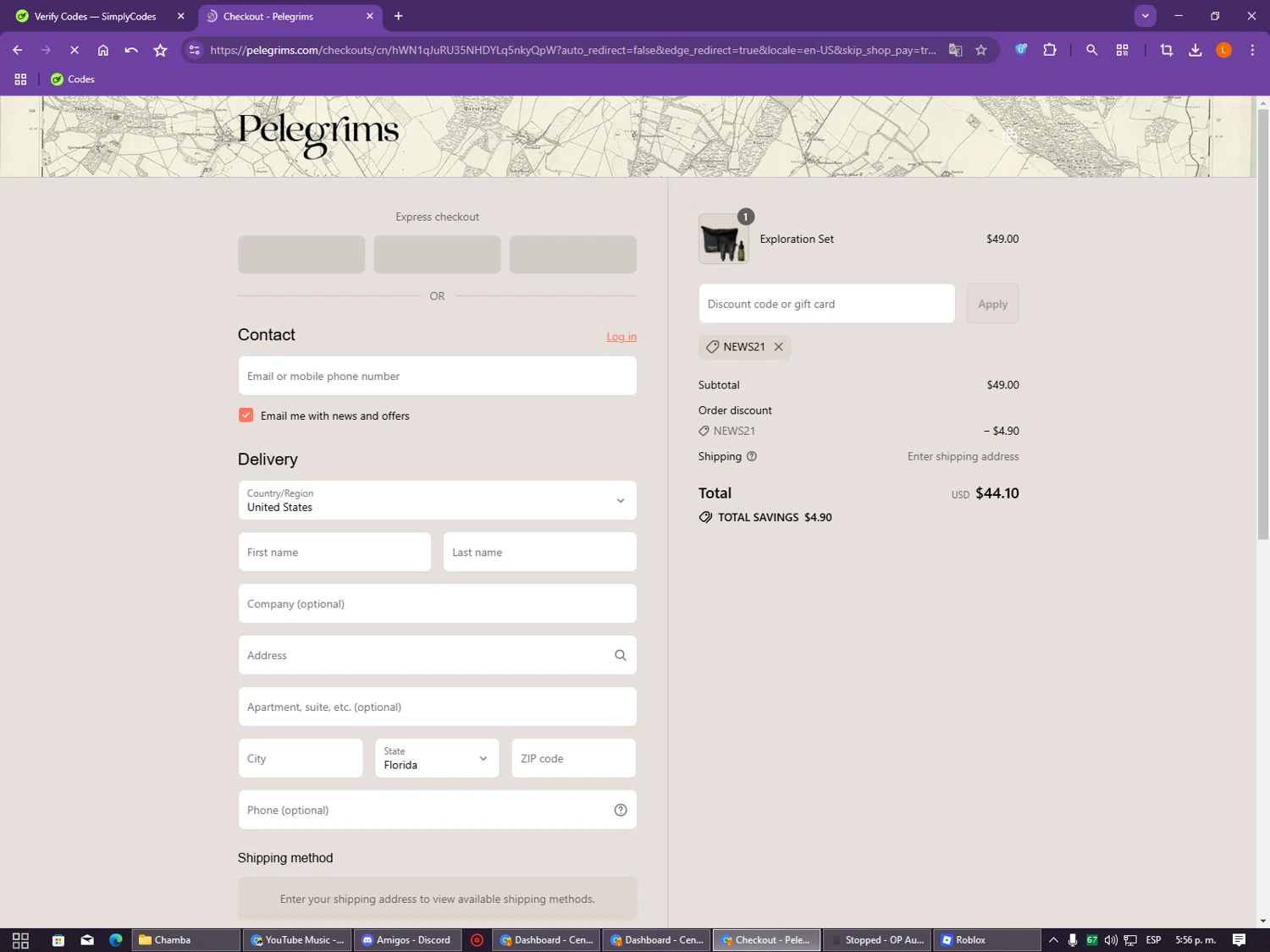Screen dimensions: 1270x952
Task: Switch to Amigos - Discord taskbar window
Action: (408, 940)
